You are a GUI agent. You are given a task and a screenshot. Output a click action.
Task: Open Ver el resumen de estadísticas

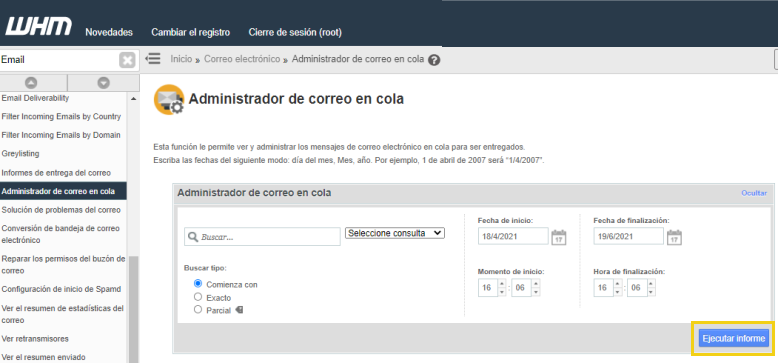point(63,314)
